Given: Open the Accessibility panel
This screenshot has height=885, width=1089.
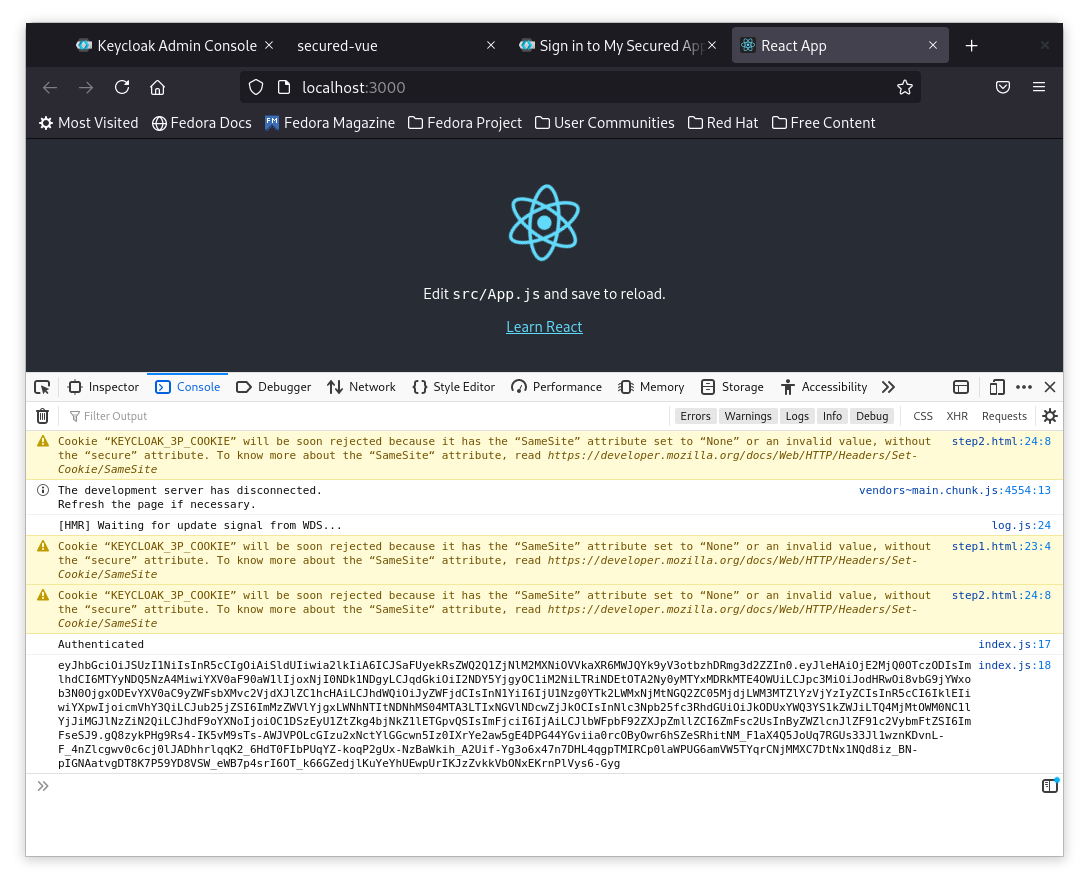Looking at the screenshot, I should pos(824,388).
